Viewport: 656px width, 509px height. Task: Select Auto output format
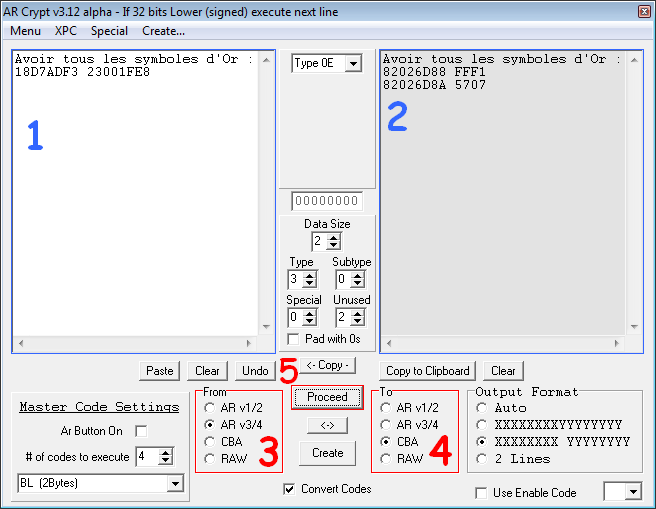click(x=482, y=408)
